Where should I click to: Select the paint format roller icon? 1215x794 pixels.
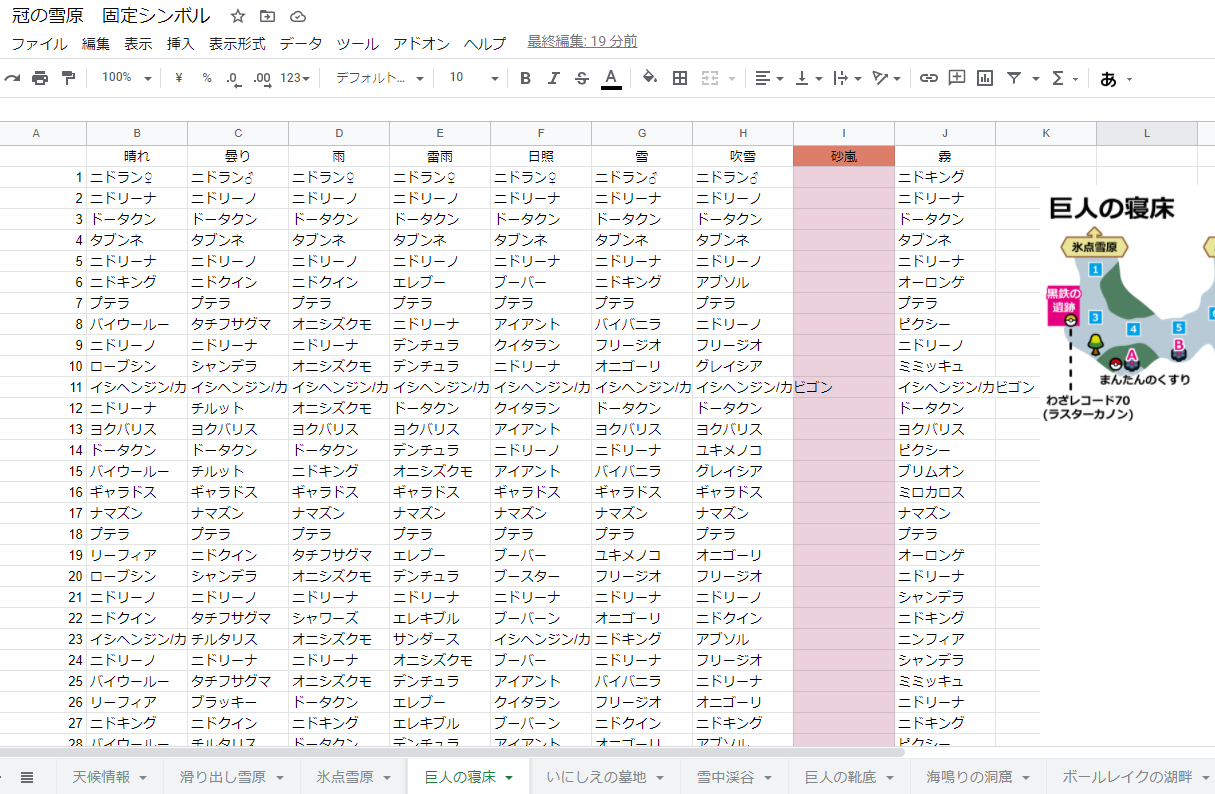[68, 78]
